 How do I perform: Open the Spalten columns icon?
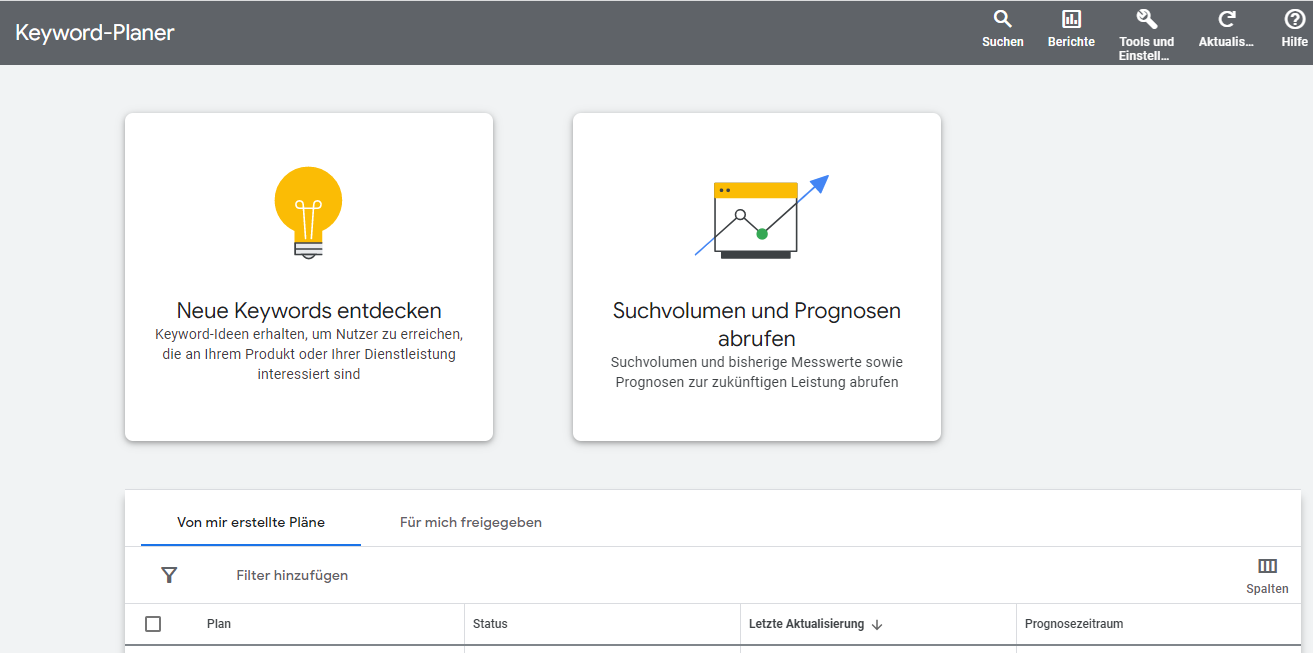(x=1267, y=567)
